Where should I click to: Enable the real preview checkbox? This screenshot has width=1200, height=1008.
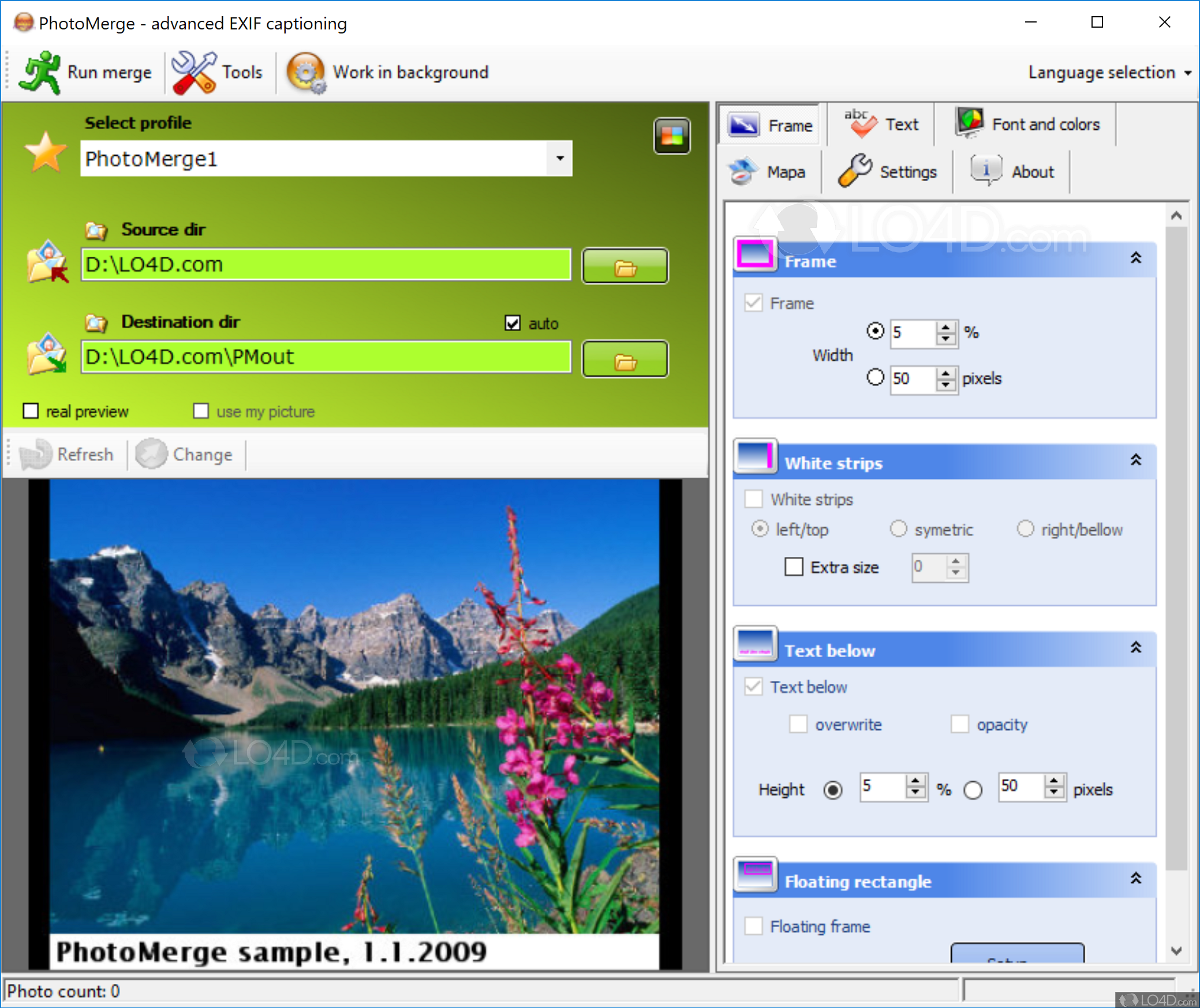[31, 411]
